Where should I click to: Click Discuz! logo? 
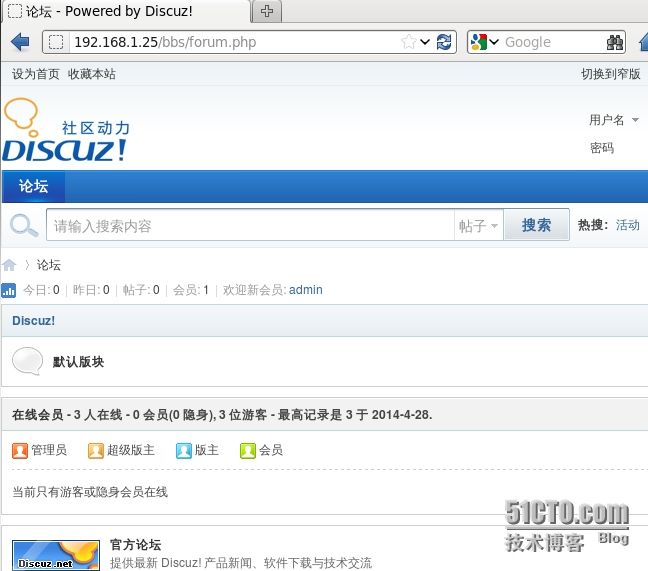[66, 129]
